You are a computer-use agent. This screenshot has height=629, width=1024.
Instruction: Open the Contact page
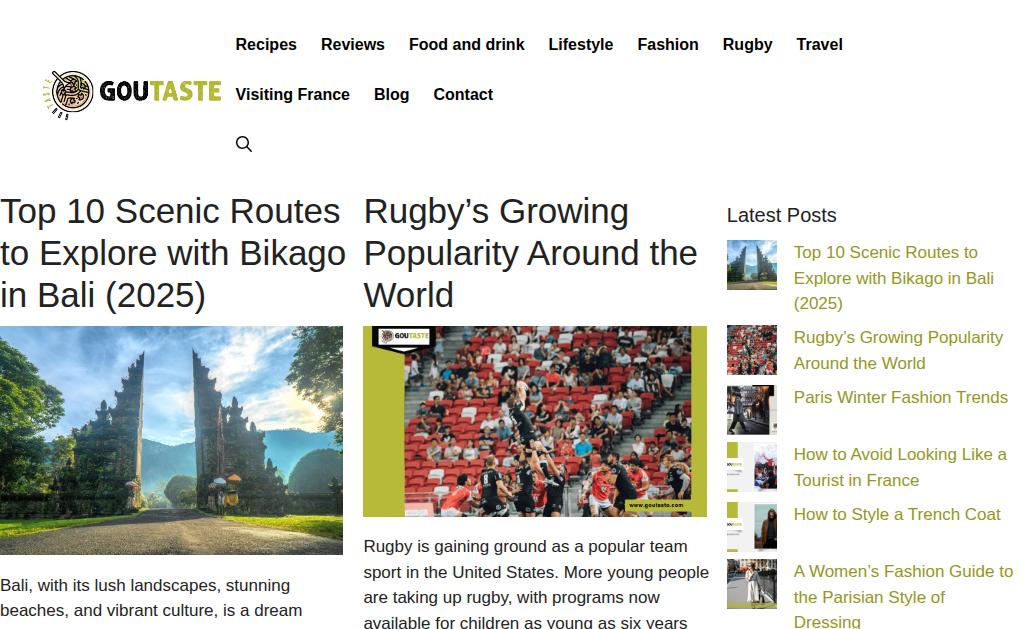463,94
